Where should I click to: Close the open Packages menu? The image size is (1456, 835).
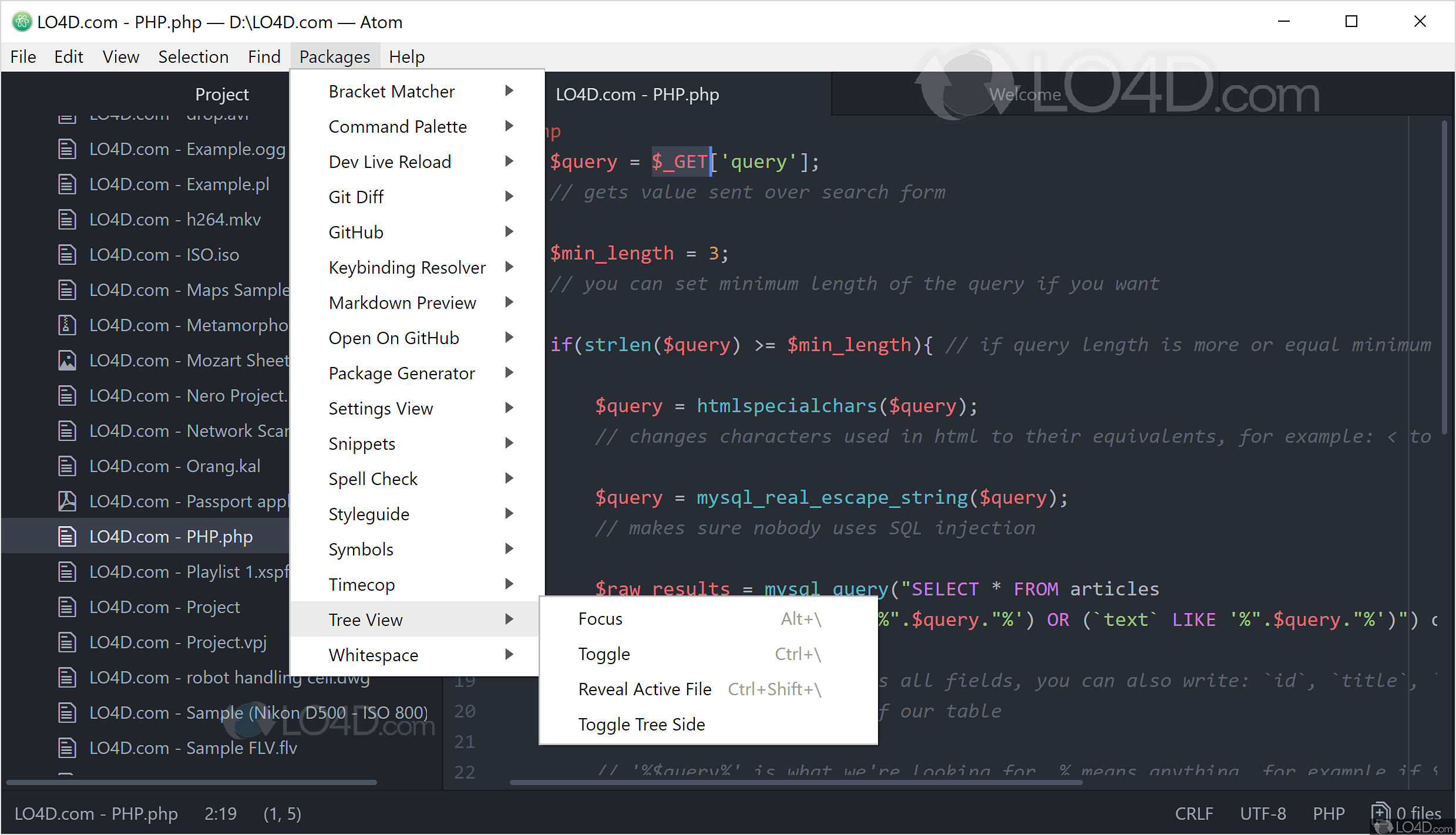coord(335,57)
